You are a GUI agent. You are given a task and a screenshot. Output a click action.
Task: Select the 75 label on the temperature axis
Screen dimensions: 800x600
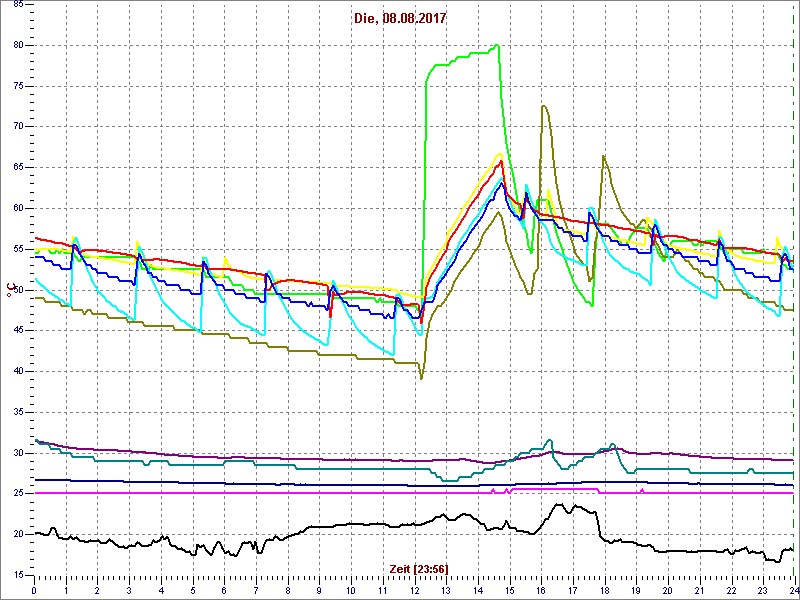[17, 86]
